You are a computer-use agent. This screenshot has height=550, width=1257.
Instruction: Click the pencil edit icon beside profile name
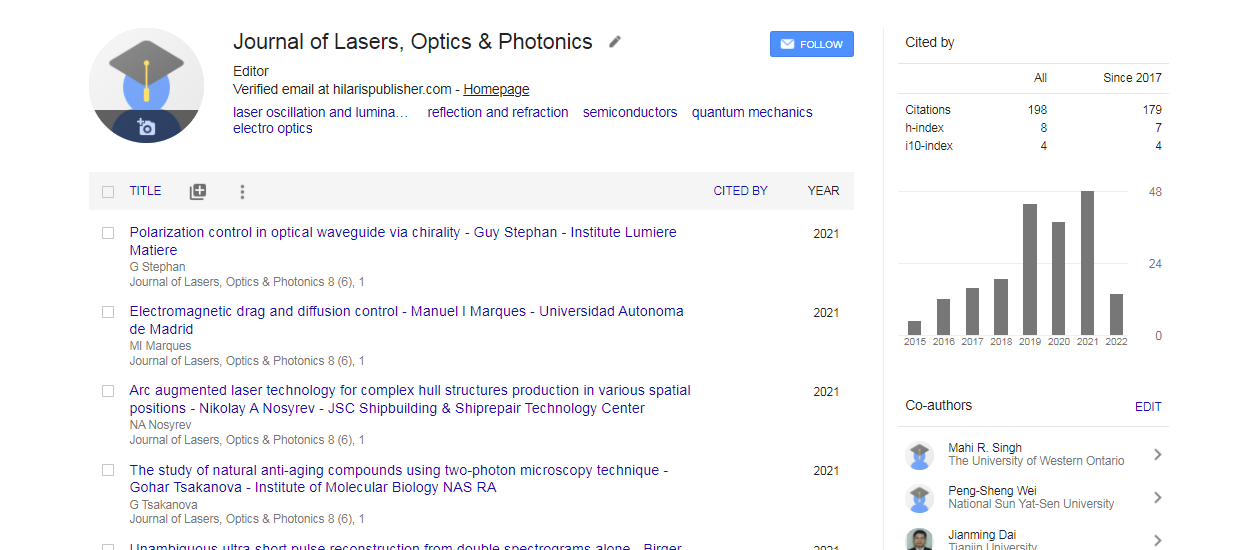[x=615, y=42]
